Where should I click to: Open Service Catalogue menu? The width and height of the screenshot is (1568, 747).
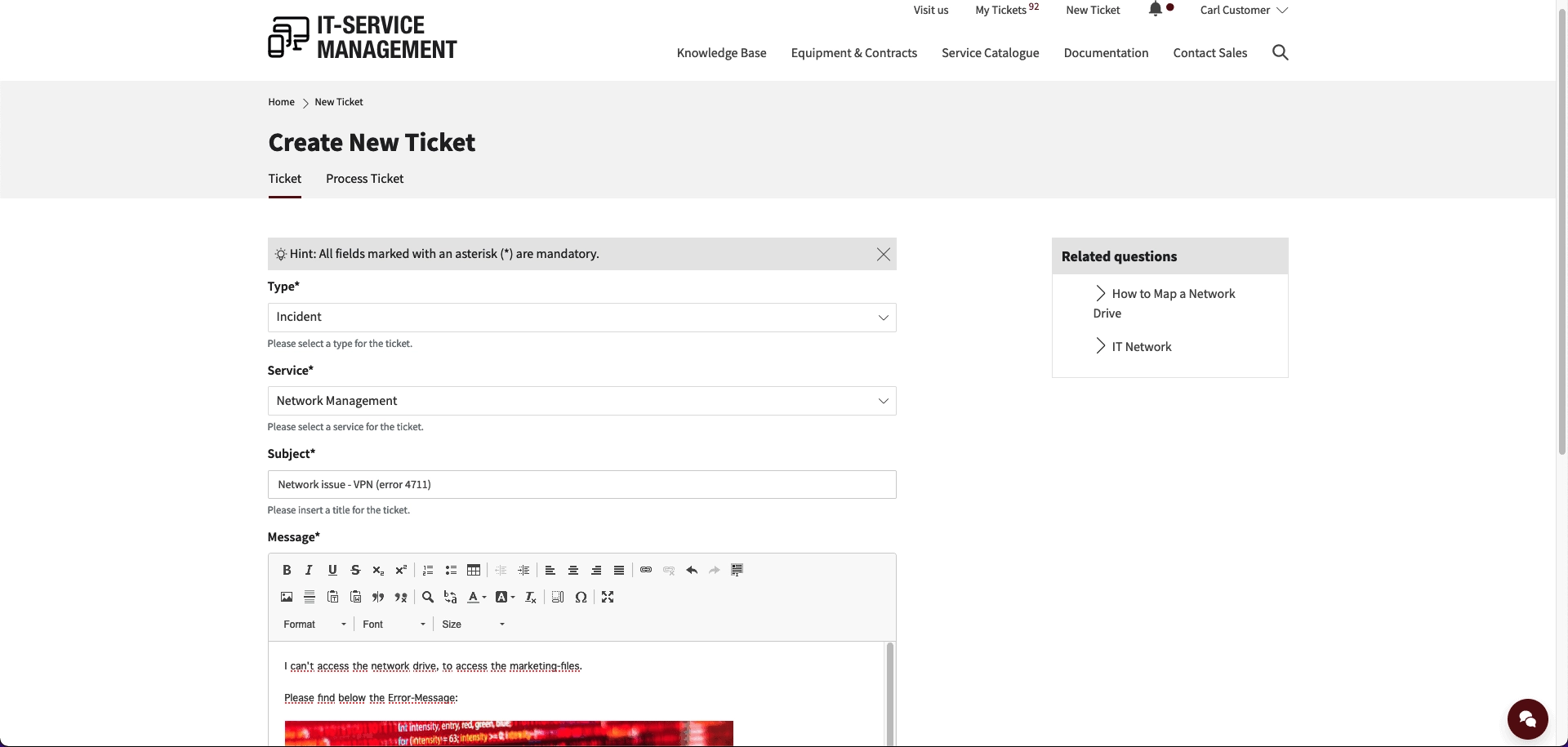coord(990,53)
